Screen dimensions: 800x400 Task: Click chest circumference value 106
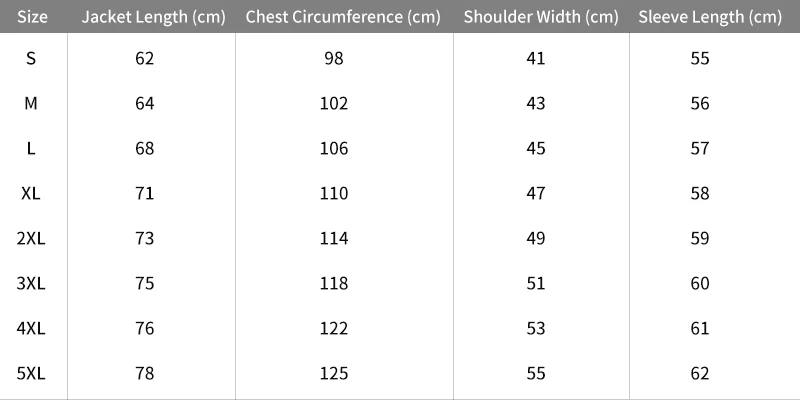click(334, 148)
